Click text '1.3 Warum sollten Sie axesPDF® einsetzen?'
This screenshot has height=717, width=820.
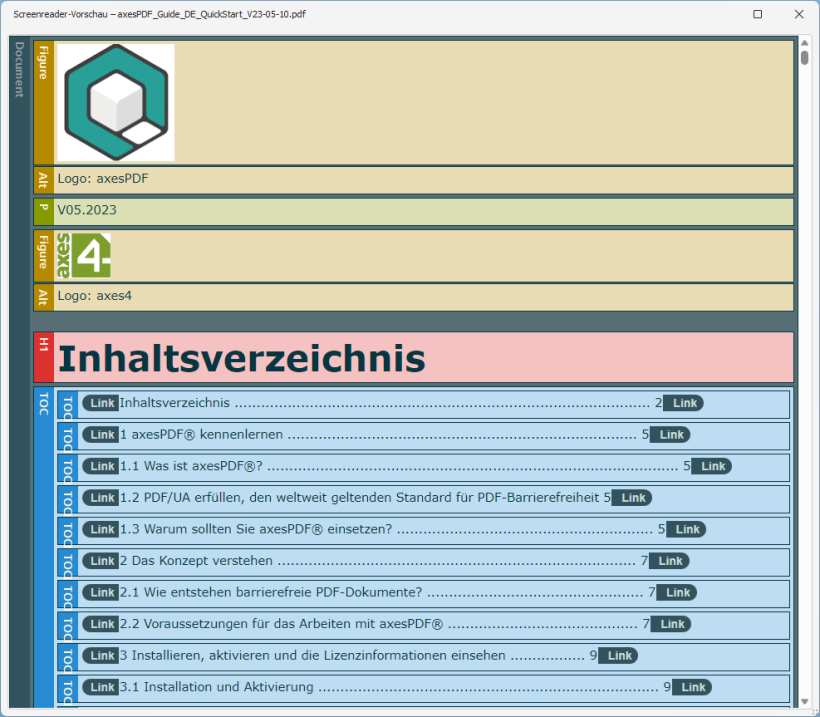point(256,529)
